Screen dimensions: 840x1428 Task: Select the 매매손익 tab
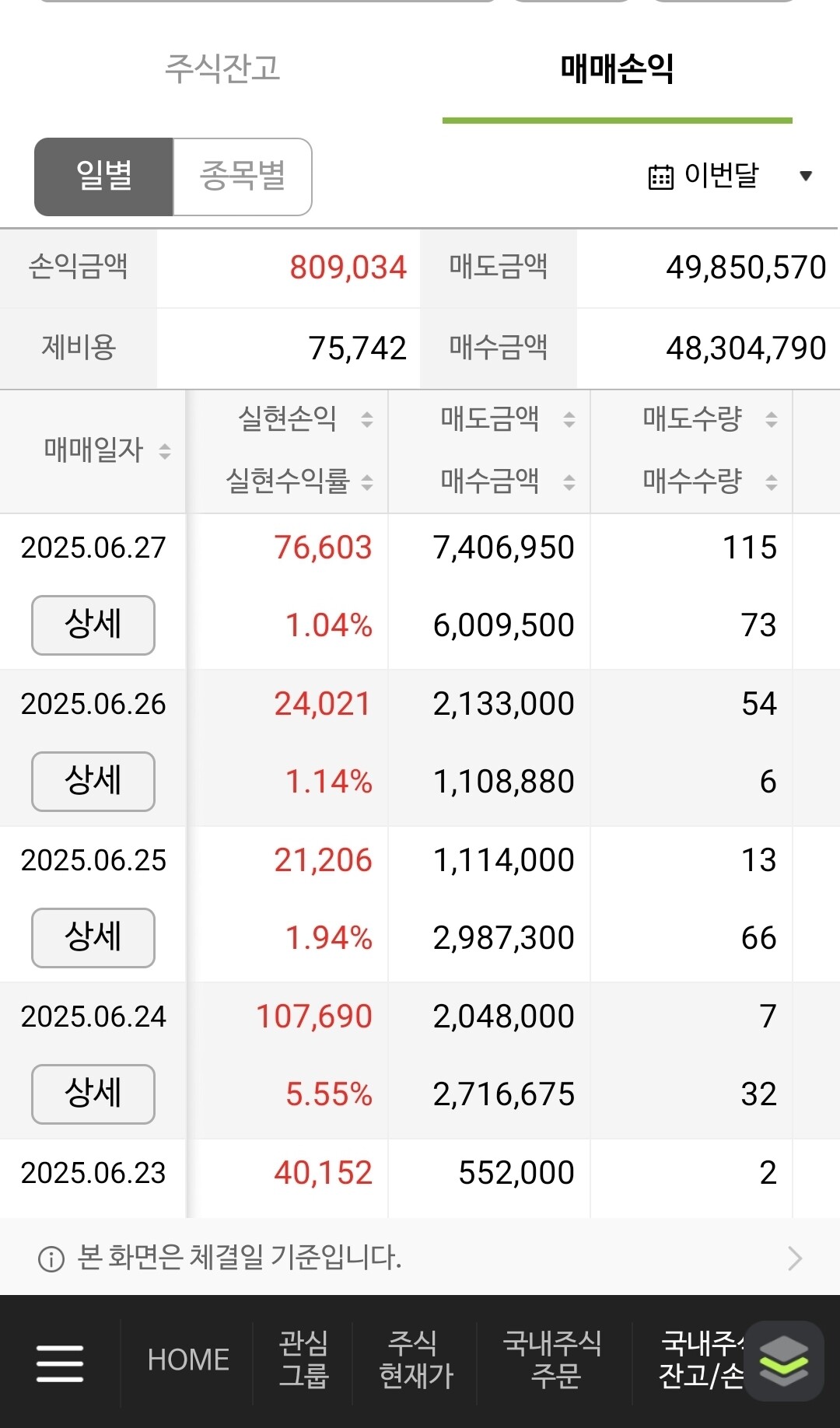click(618, 68)
